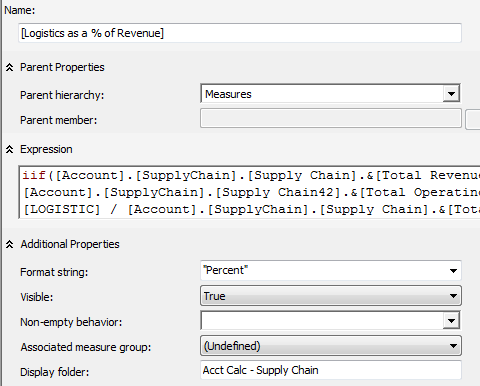Open the Format string dropdown arrow
This screenshot has height=386, width=480.
(453, 271)
